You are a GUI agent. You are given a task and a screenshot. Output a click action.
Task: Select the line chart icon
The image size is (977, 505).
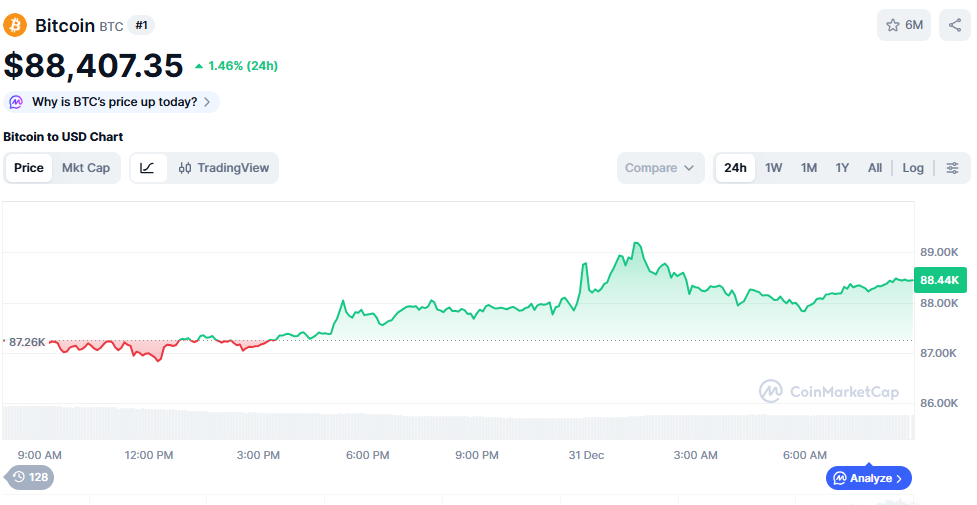tap(147, 168)
